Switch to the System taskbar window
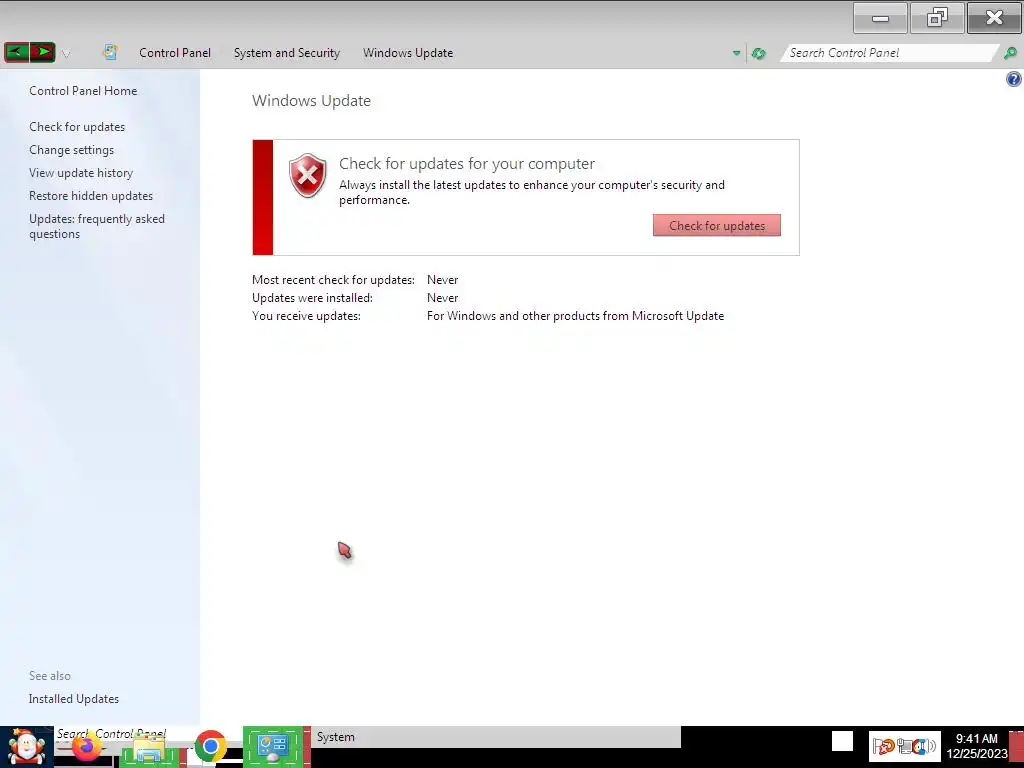The height and width of the screenshot is (768, 1024). 496,737
